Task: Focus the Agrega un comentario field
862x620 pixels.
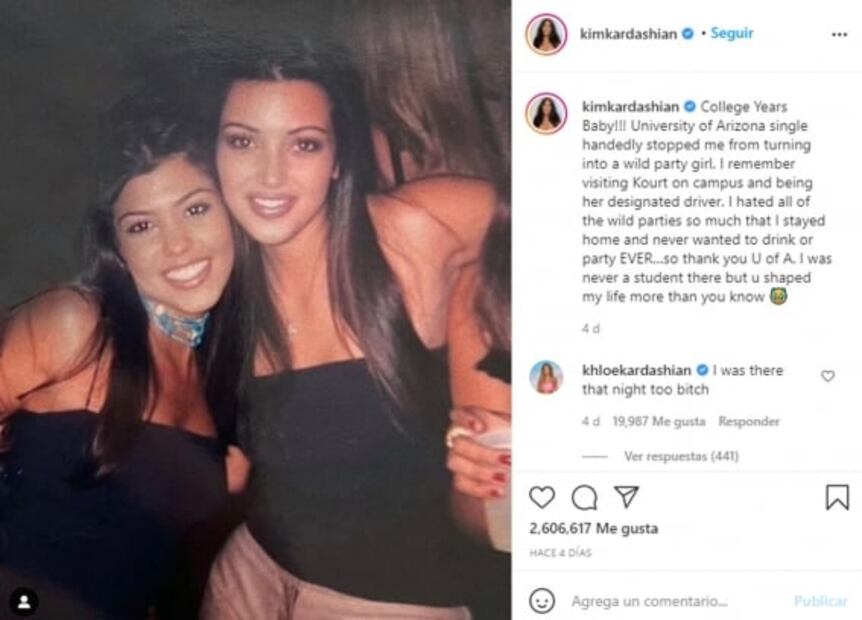Action: [676, 601]
